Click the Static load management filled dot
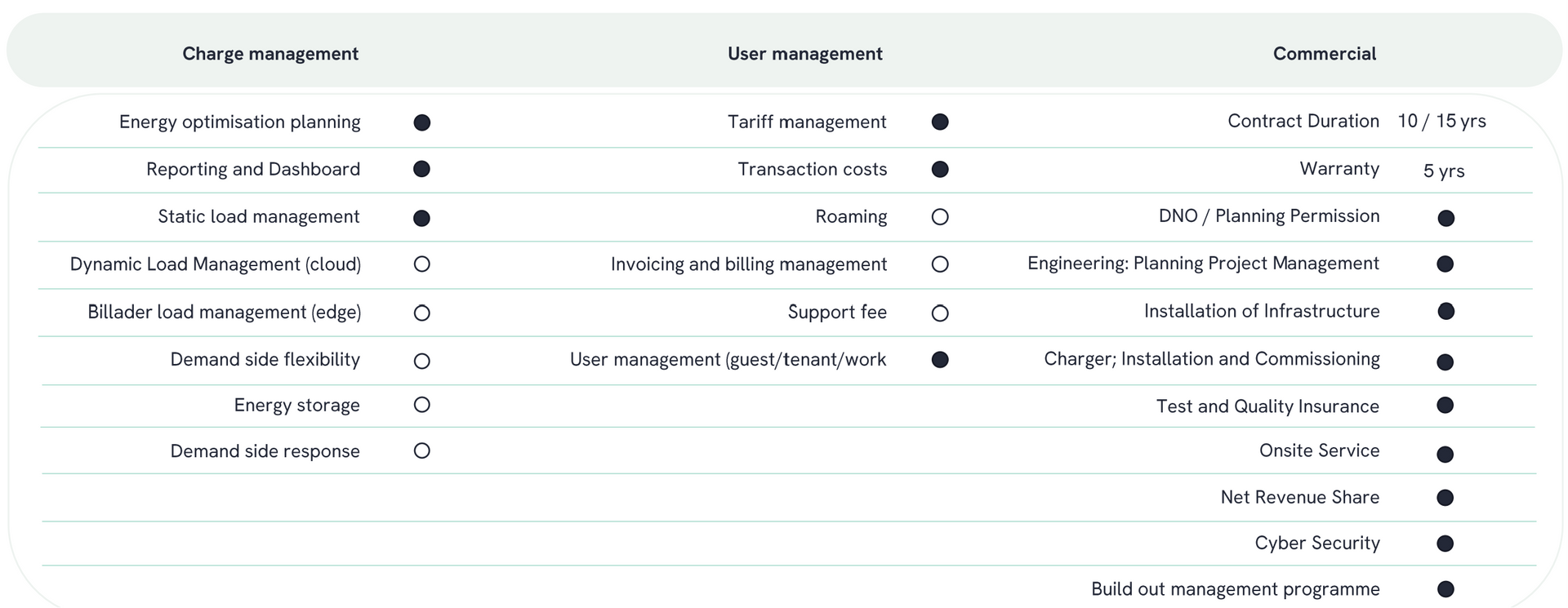Image resolution: width=1568 pixels, height=608 pixels. [x=422, y=218]
